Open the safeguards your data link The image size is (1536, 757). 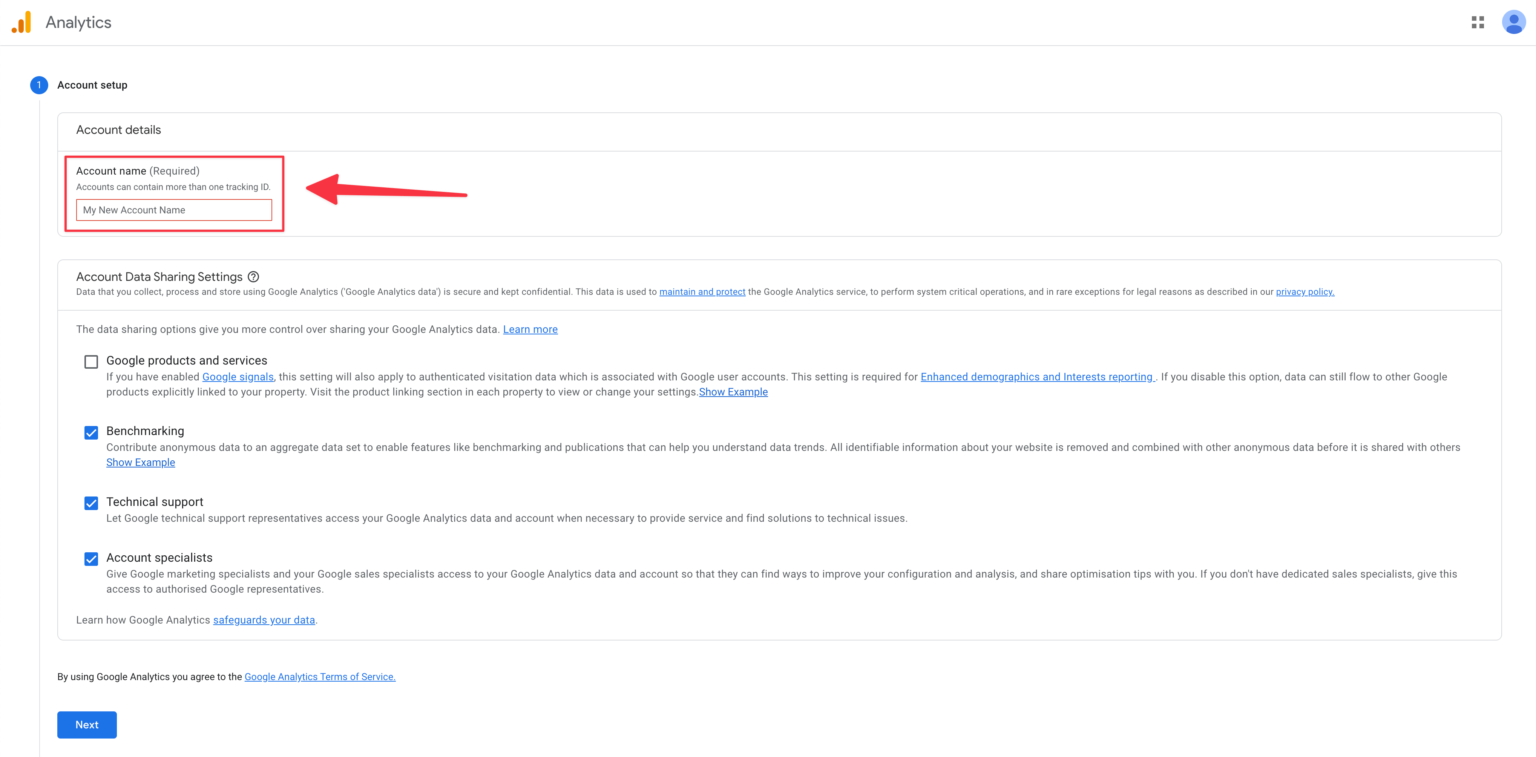263,619
